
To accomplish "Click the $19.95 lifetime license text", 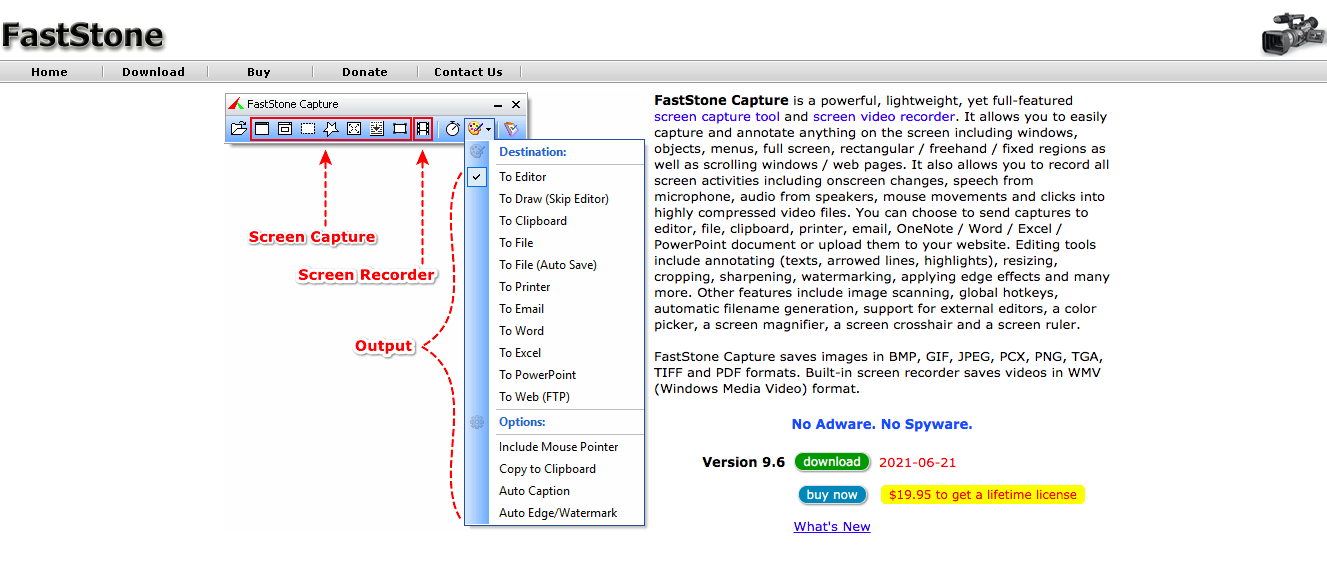I will pyautogui.click(x=983, y=495).
